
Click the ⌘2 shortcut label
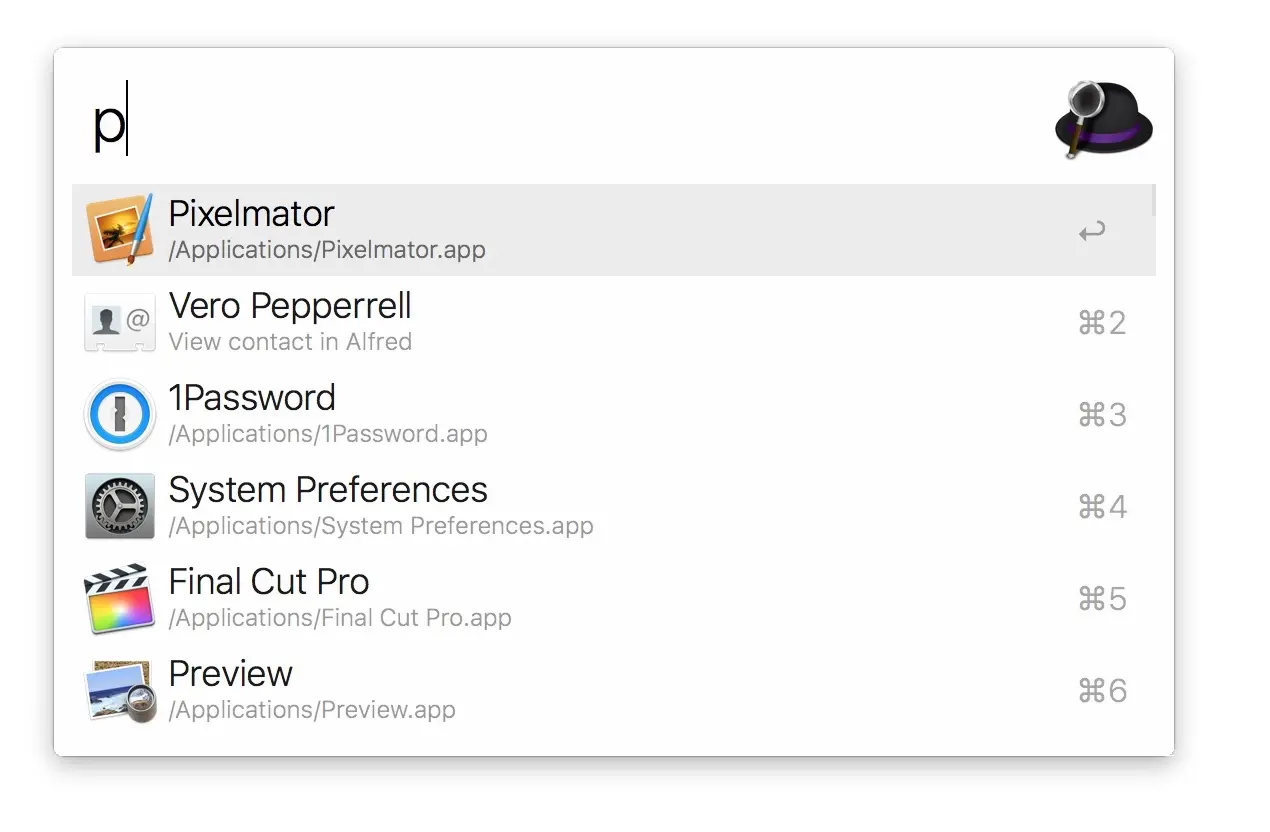click(x=1102, y=323)
